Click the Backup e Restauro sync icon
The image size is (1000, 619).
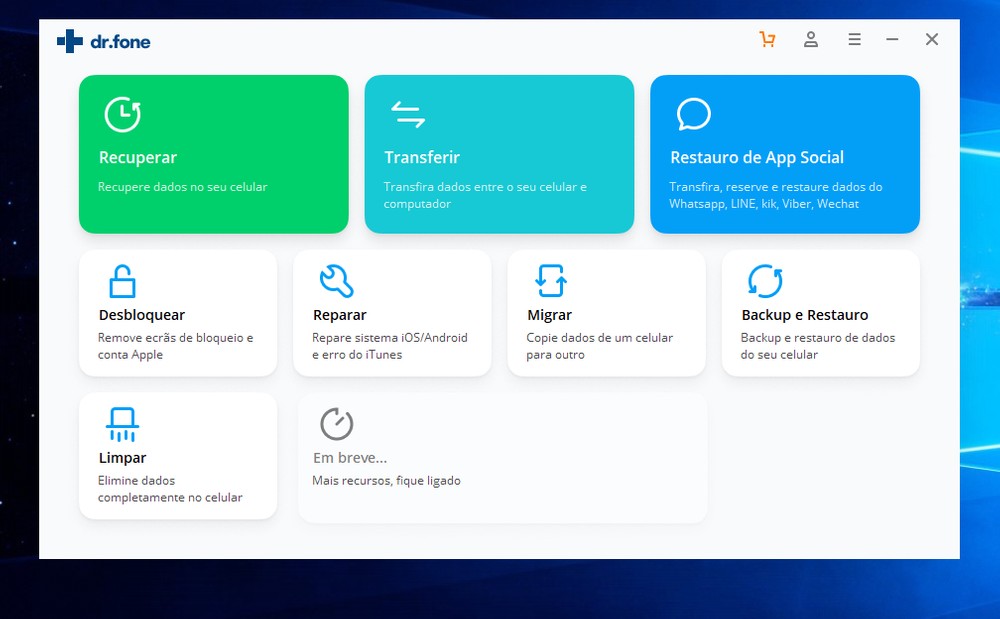point(765,282)
